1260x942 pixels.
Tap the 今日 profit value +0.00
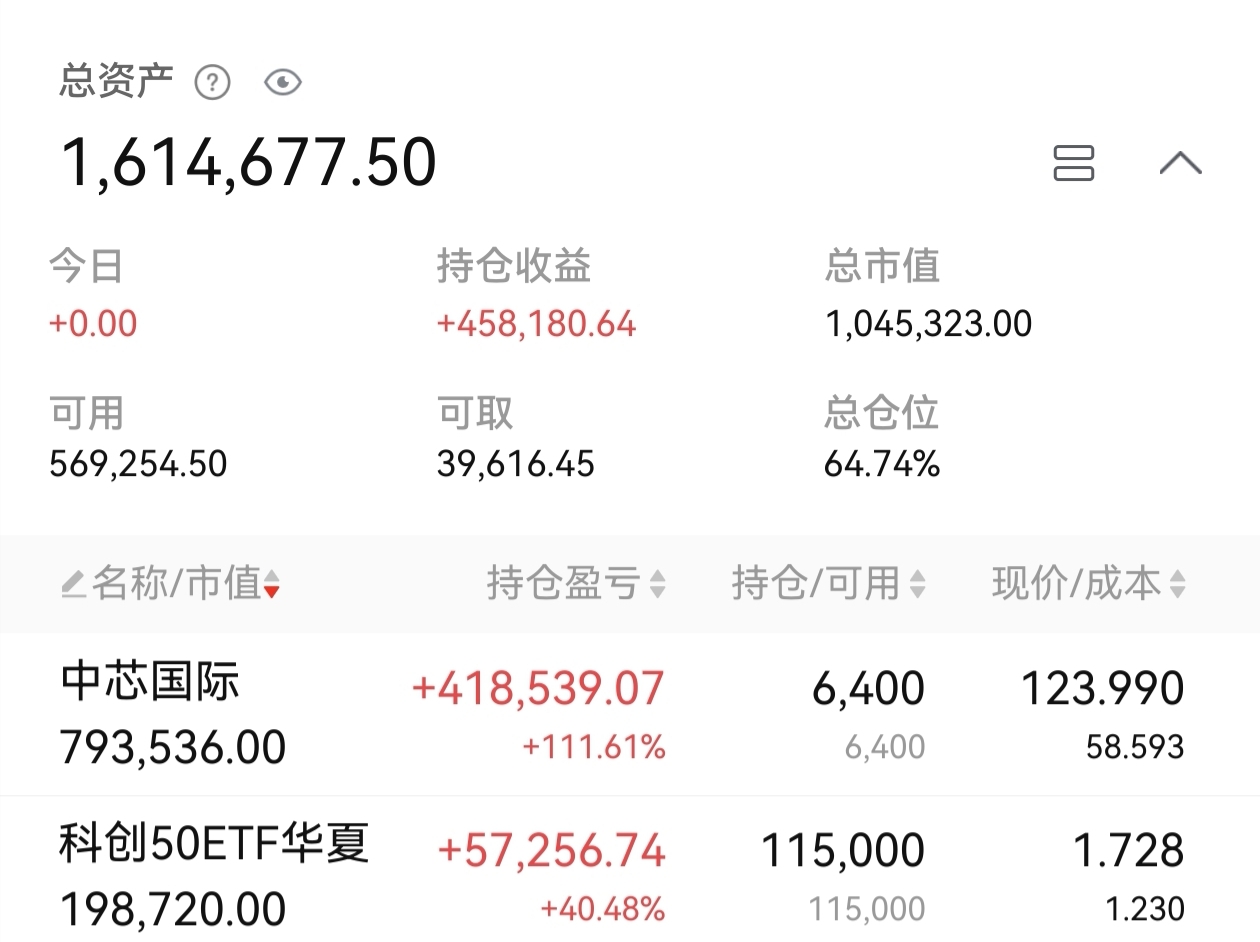pos(93,324)
